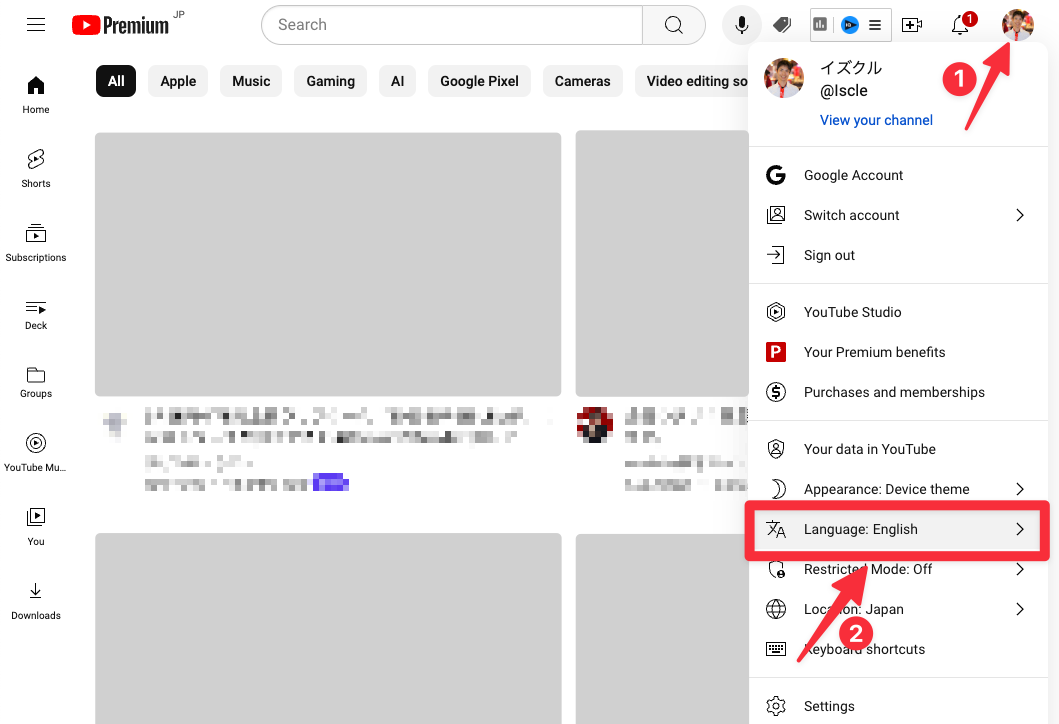Screen dimensions: 1059x724
Task: Click the keyboard icon in menu
Action: pyautogui.click(x=776, y=649)
